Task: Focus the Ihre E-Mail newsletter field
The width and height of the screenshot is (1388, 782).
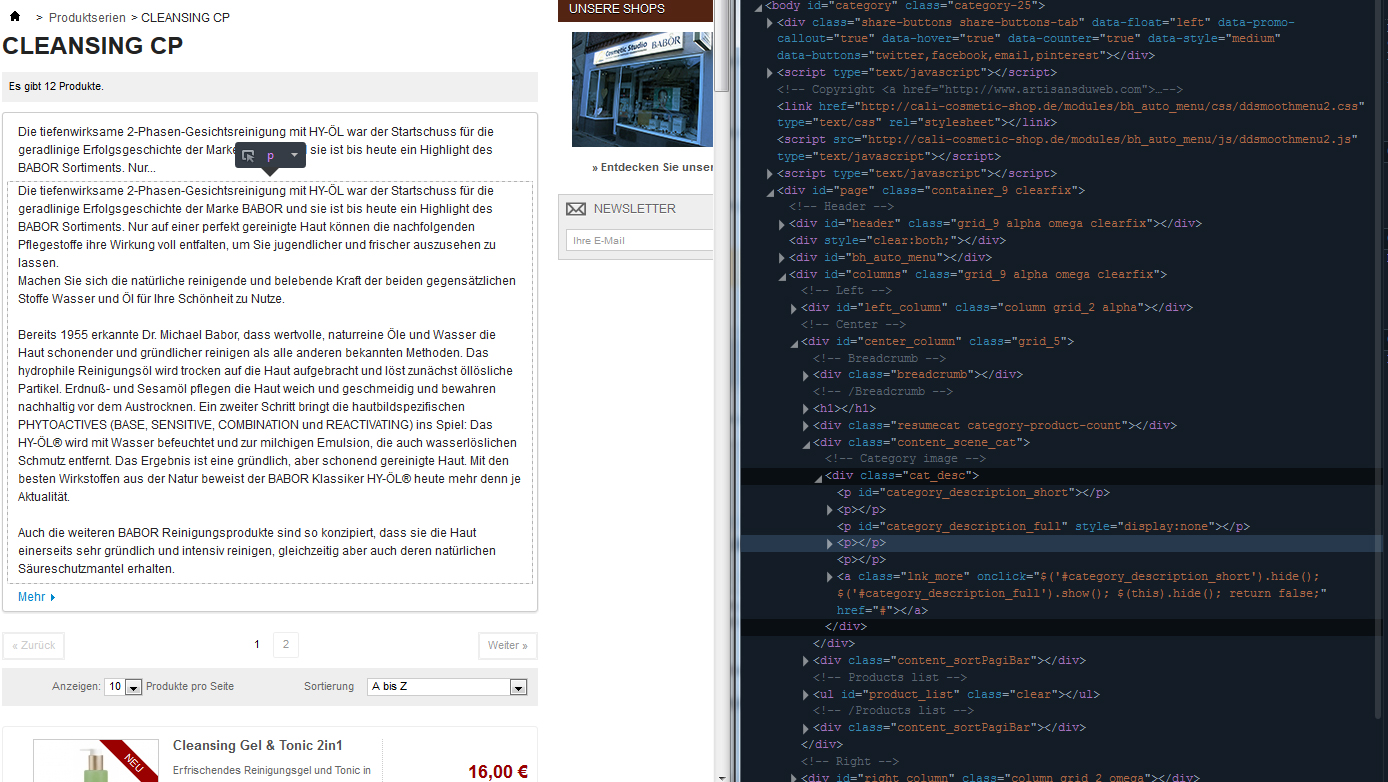Action: [640, 240]
